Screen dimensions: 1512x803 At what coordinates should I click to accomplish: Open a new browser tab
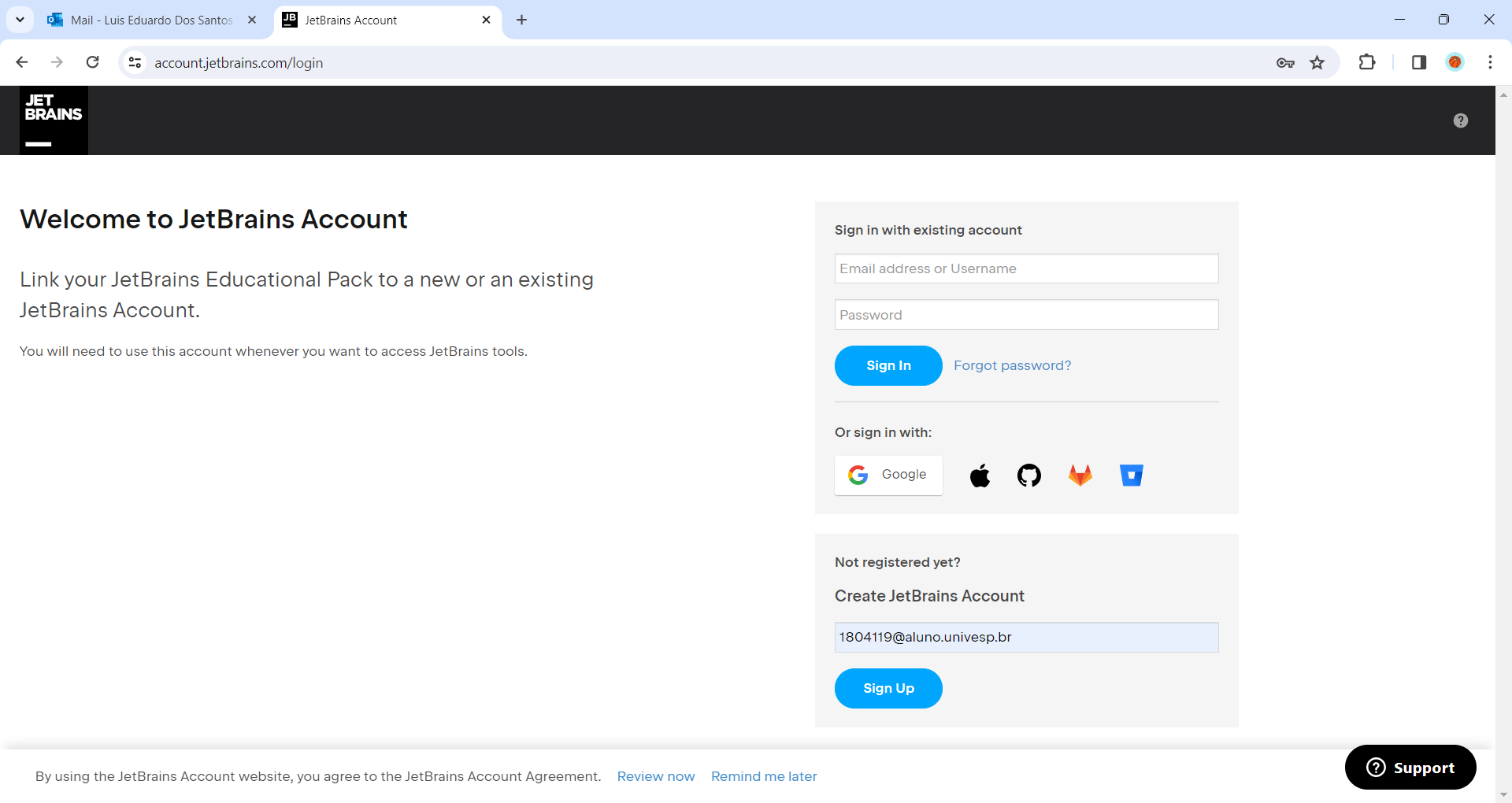(521, 20)
